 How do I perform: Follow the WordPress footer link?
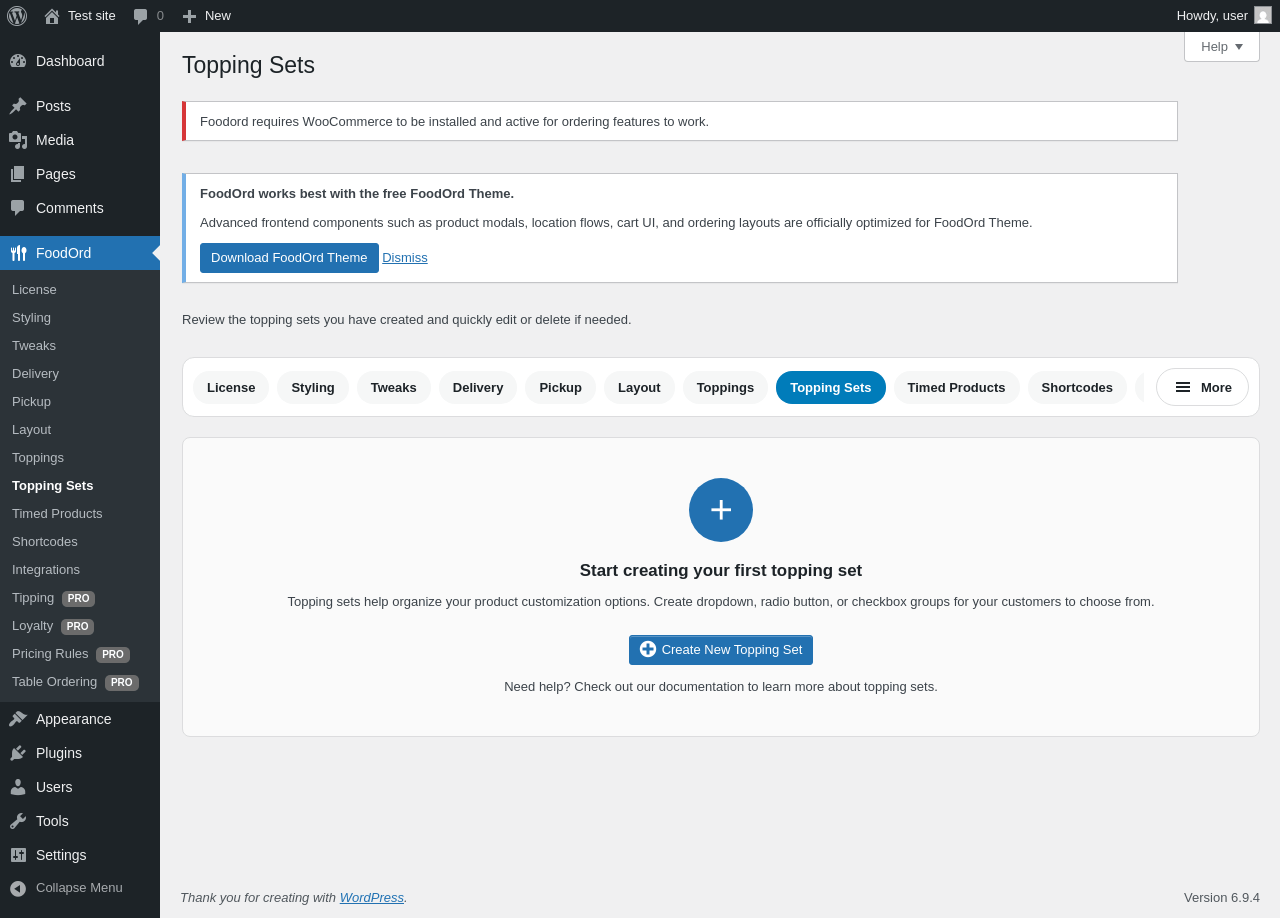tap(372, 898)
